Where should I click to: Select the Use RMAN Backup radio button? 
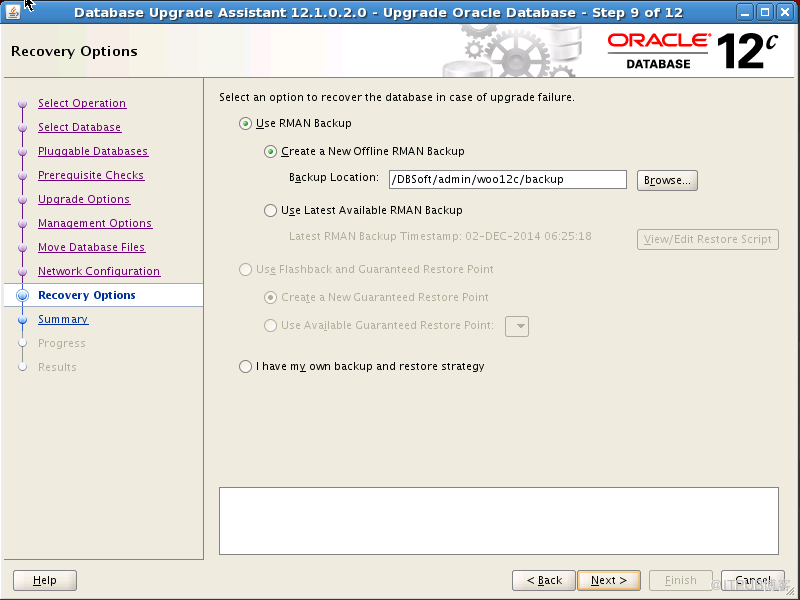(x=245, y=123)
